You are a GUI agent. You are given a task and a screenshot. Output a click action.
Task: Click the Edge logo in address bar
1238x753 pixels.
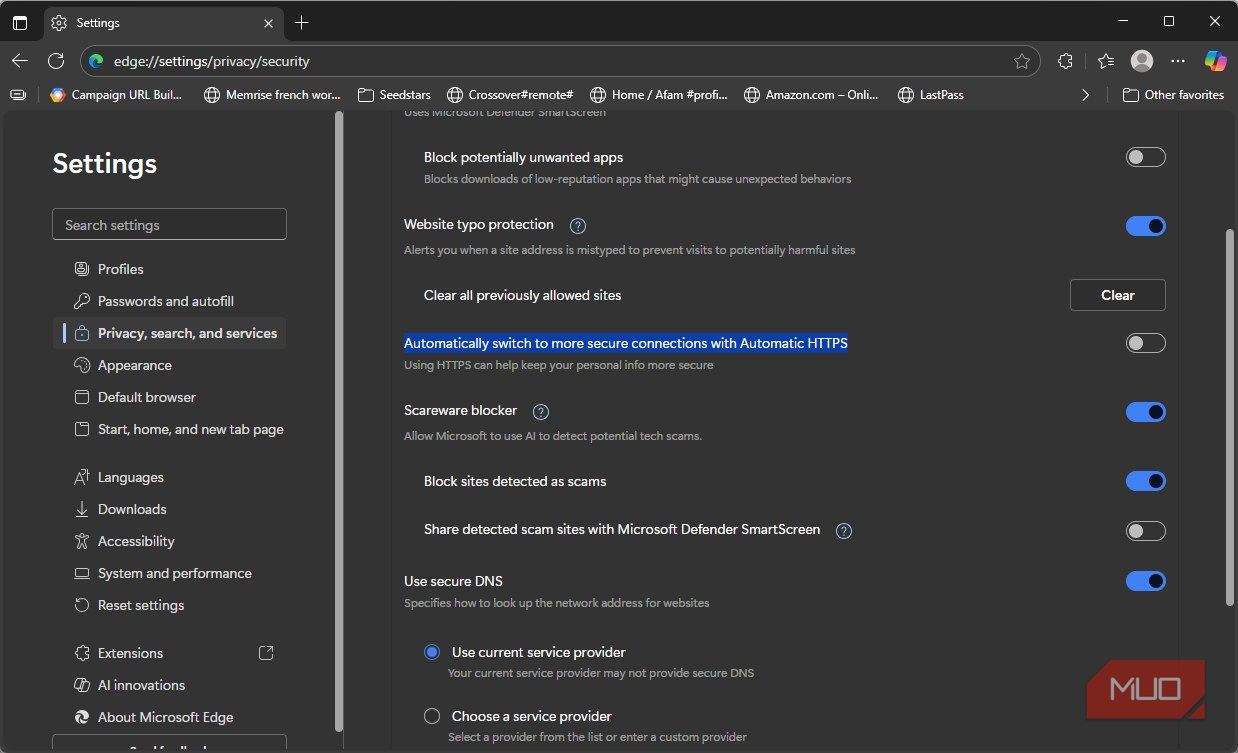coord(96,61)
